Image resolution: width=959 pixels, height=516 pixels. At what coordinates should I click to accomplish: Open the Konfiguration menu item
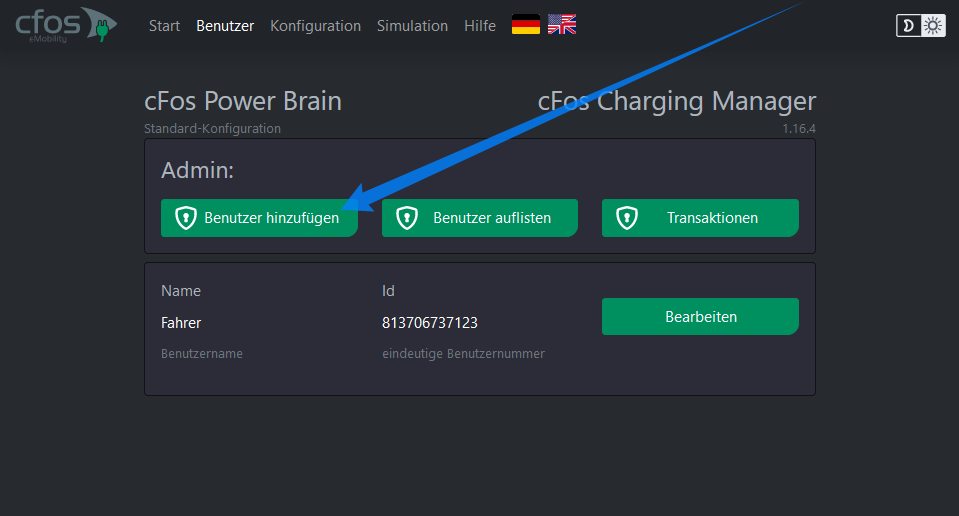[x=315, y=26]
